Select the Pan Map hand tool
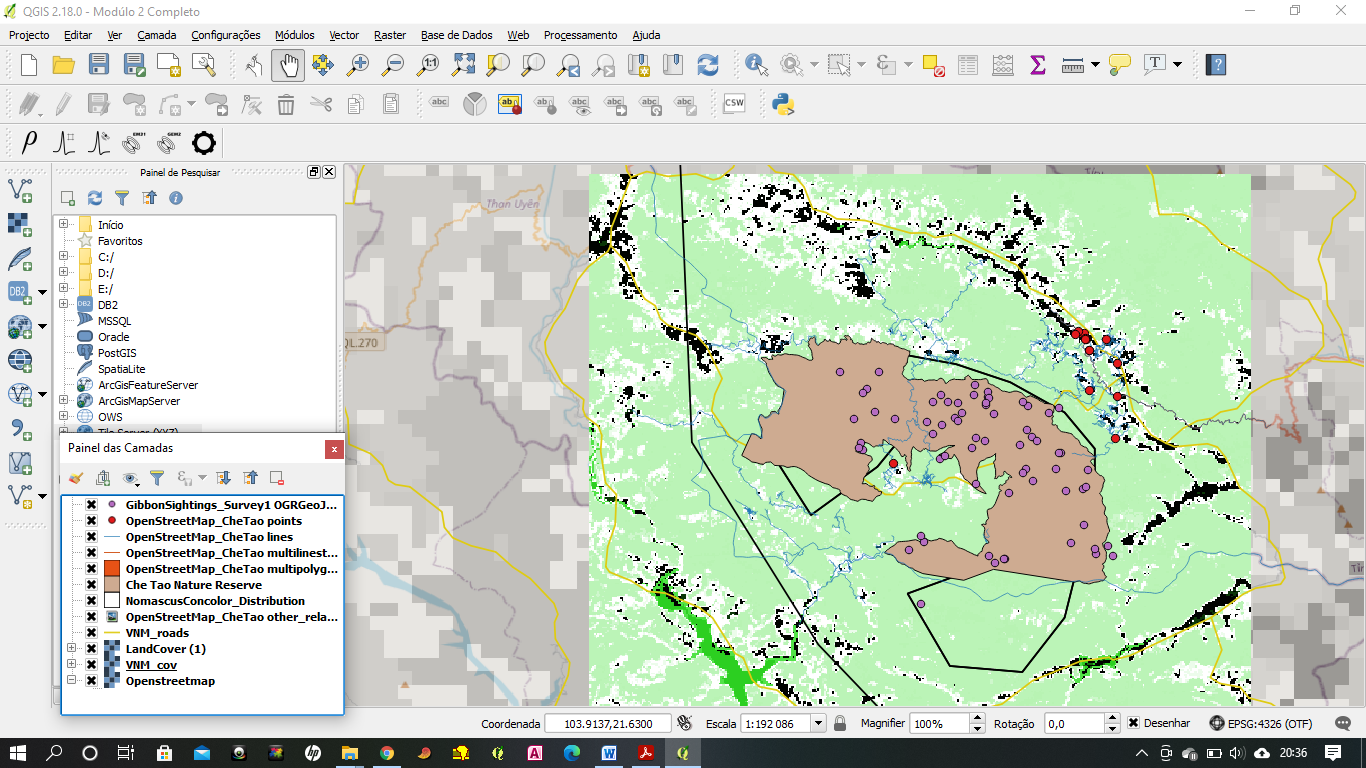 pos(288,65)
